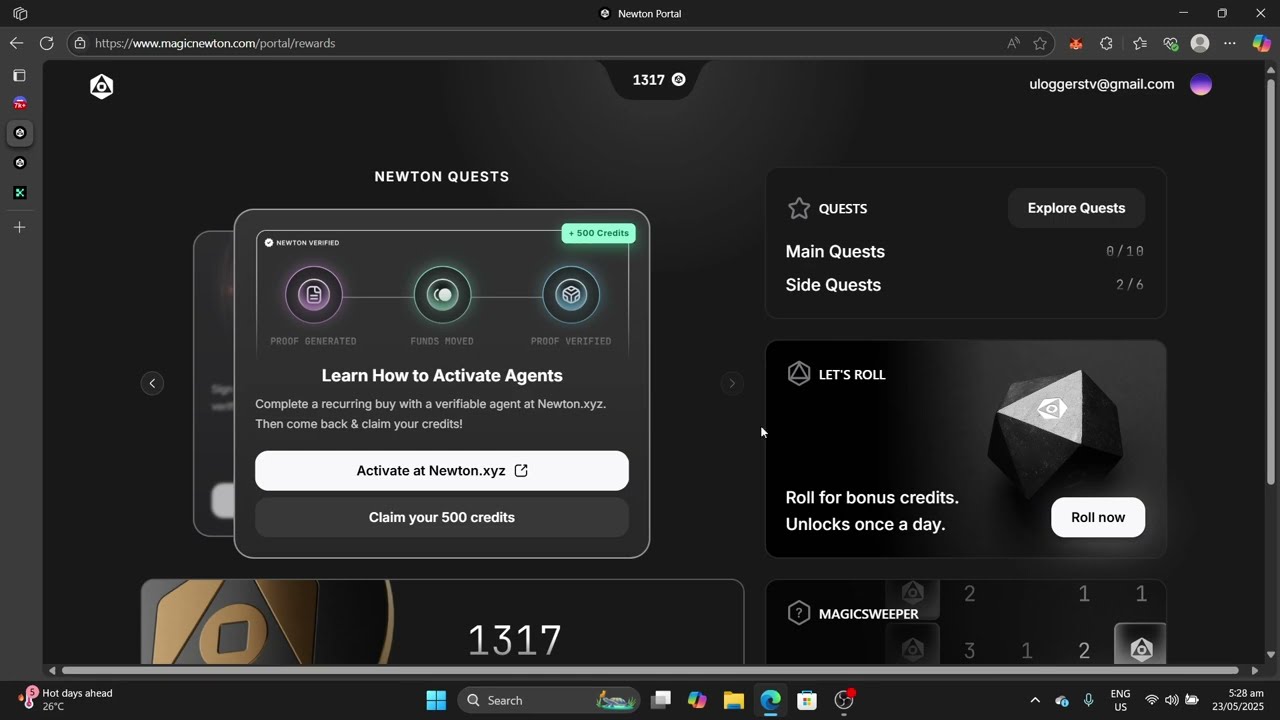Open the Copilot sidebar icon
Screen dimensions: 1280x720
click(x=1262, y=43)
